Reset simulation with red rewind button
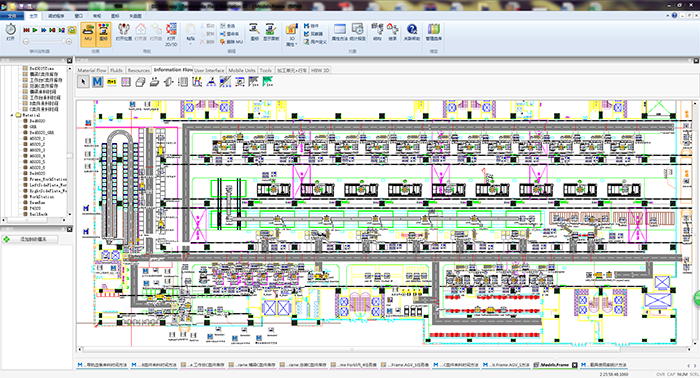The height and width of the screenshot is (378, 700). pos(26,30)
